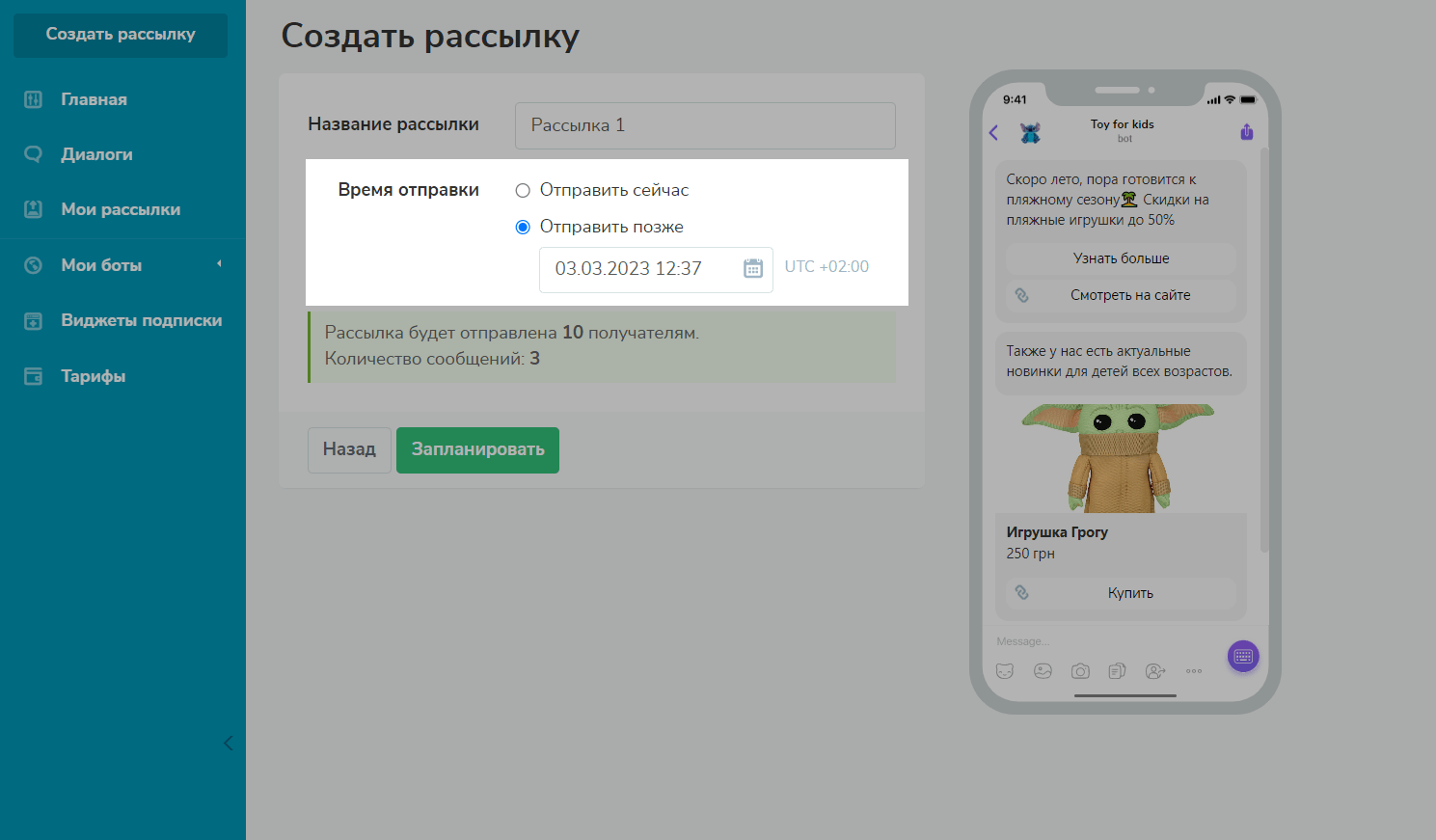Tap Узнать больше in the preview
Screen dimensions: 1436x840
[1121, 258]
